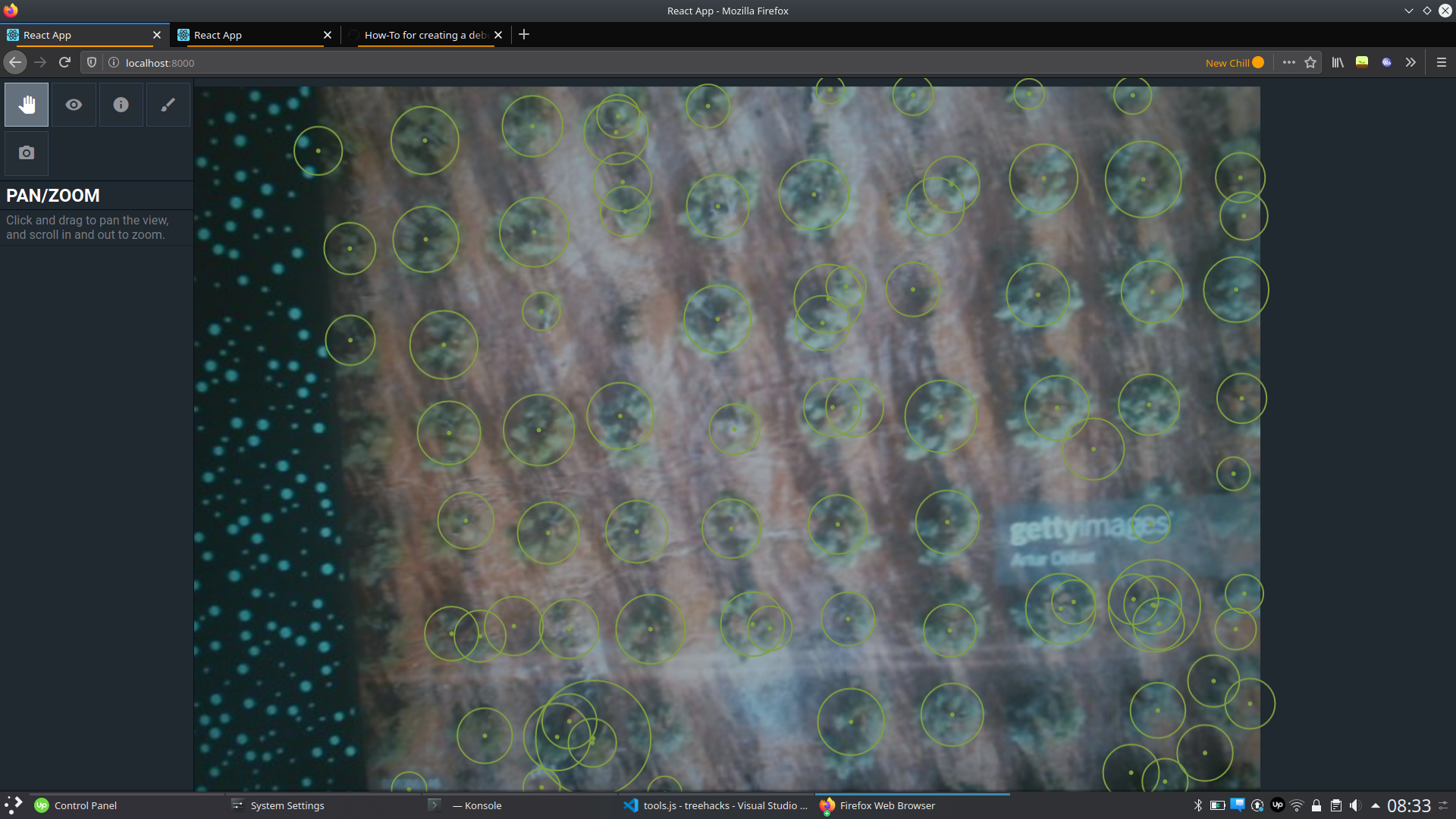Open Firefox hamburger menu
The height and width of the screenshot is (819, 1456).
tap(1442, 62)
